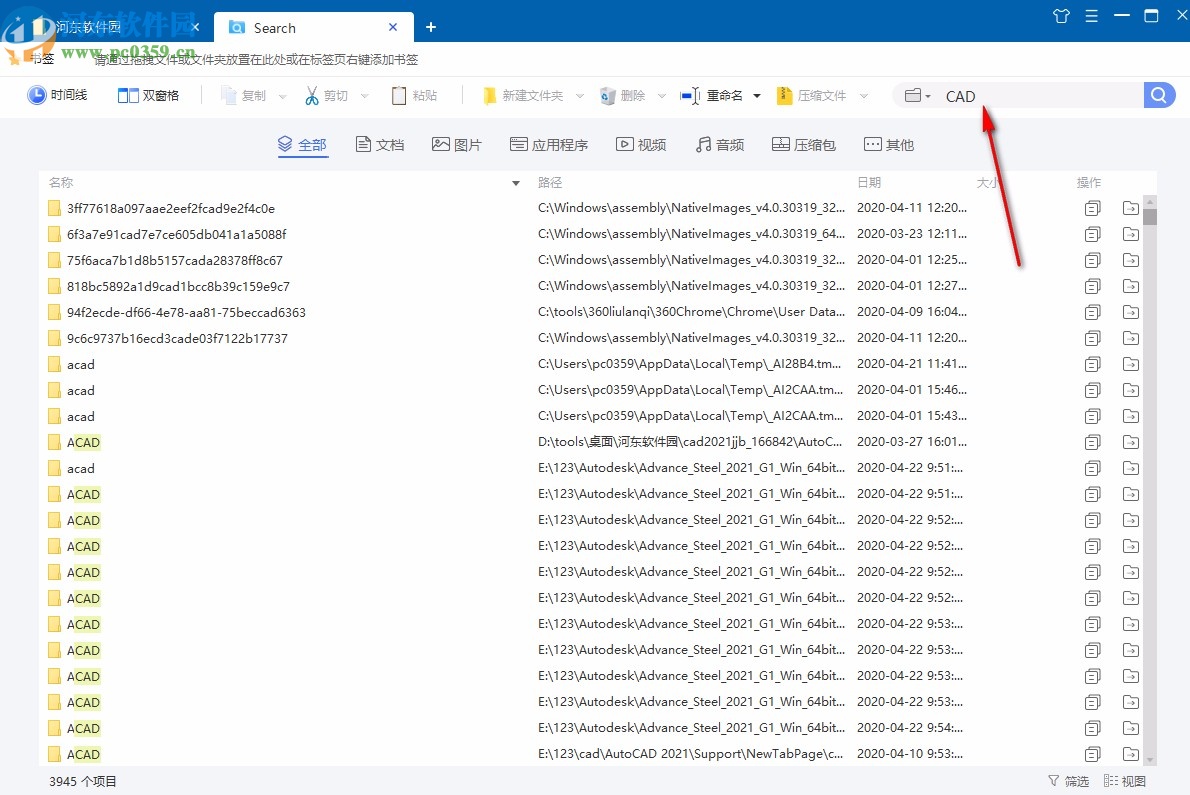Image resolution: width=1190 pixels, height=795 pixels.
Task: Click copy-path icon for NewTabPage ACAD row
Action: click(1092, 754)
